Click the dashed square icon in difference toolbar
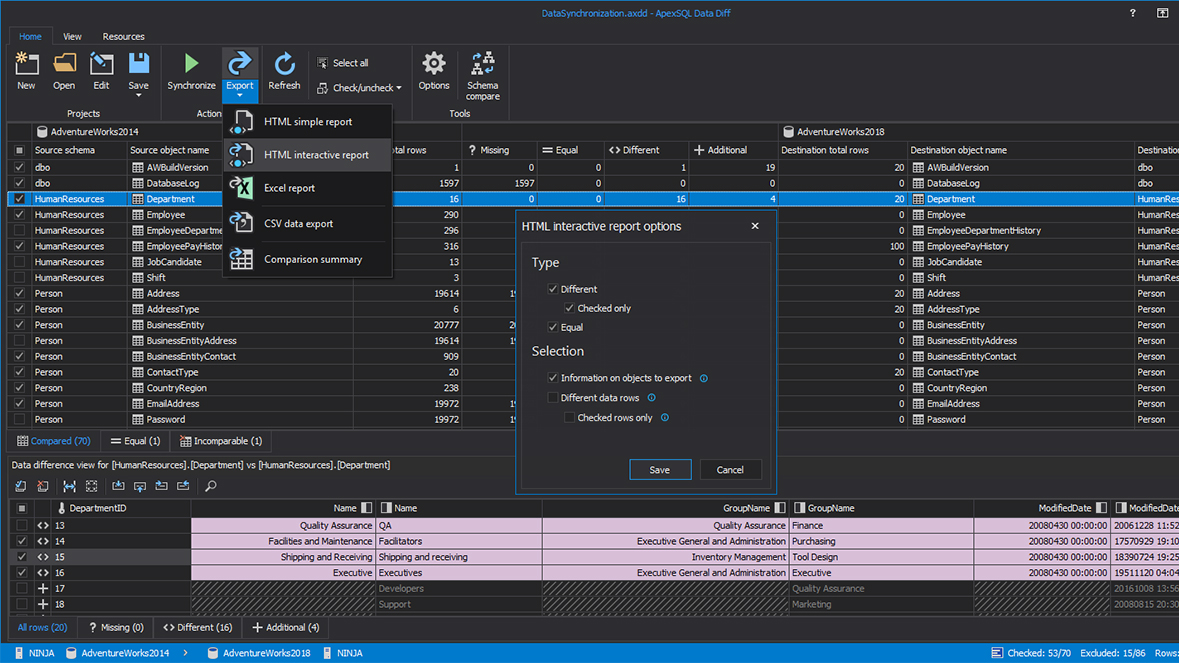 click(x=92, y=486)
